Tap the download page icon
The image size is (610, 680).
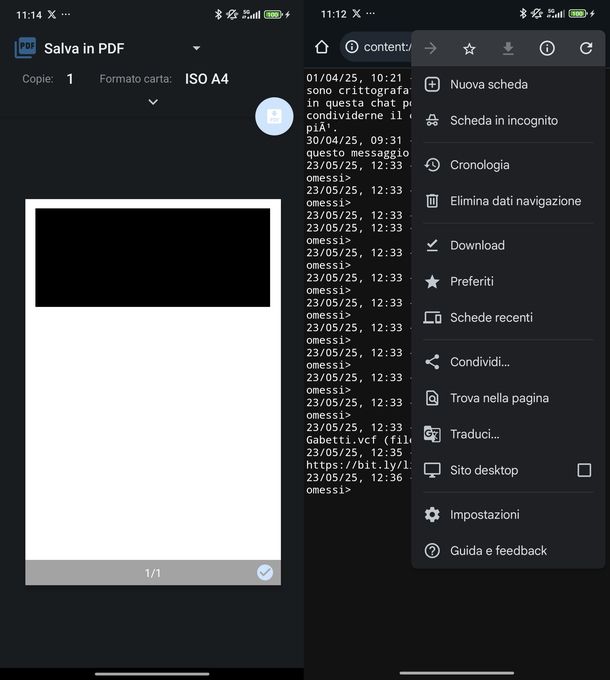508,48
